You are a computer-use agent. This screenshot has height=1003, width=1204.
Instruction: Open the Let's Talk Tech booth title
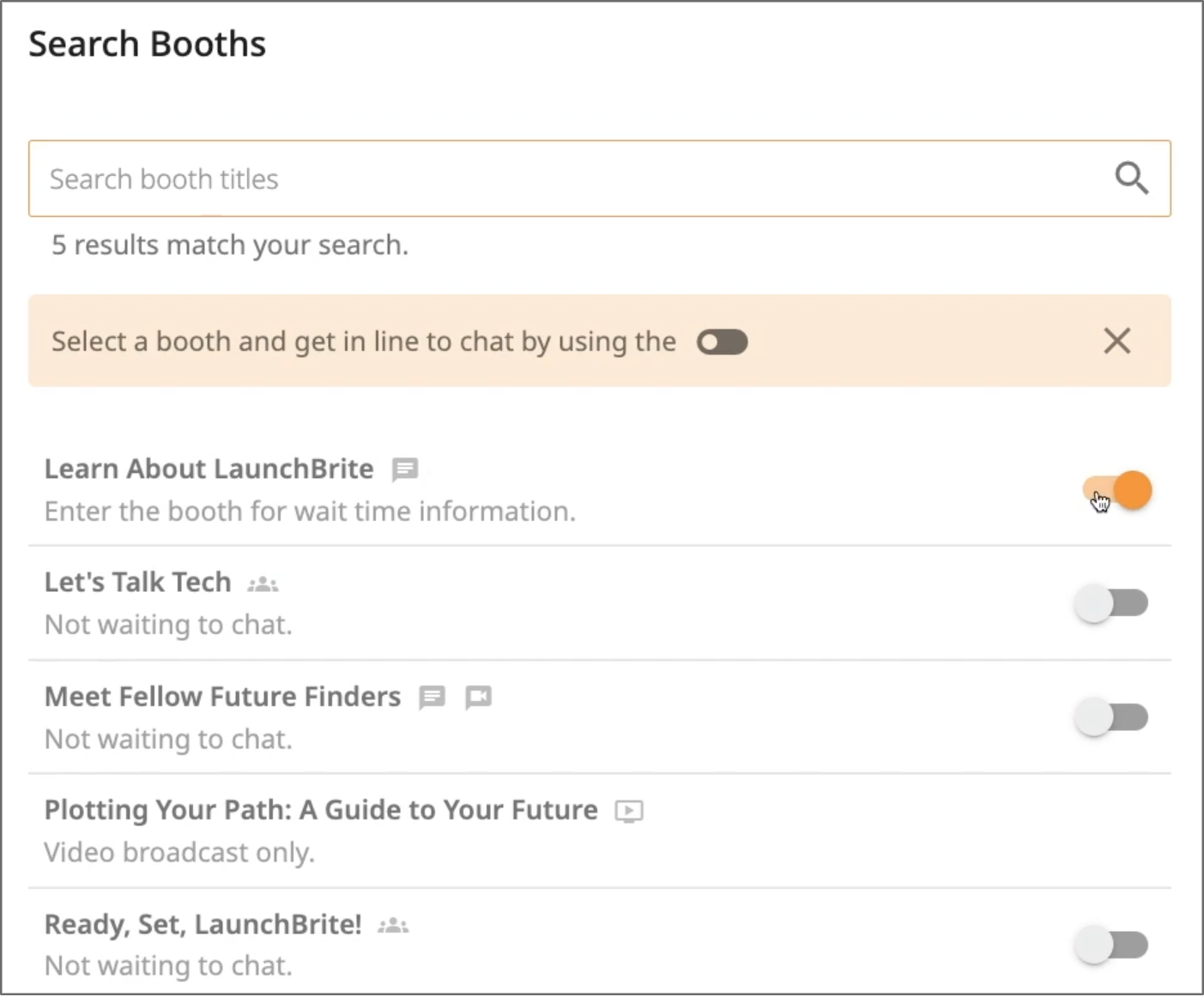[137, 582]
